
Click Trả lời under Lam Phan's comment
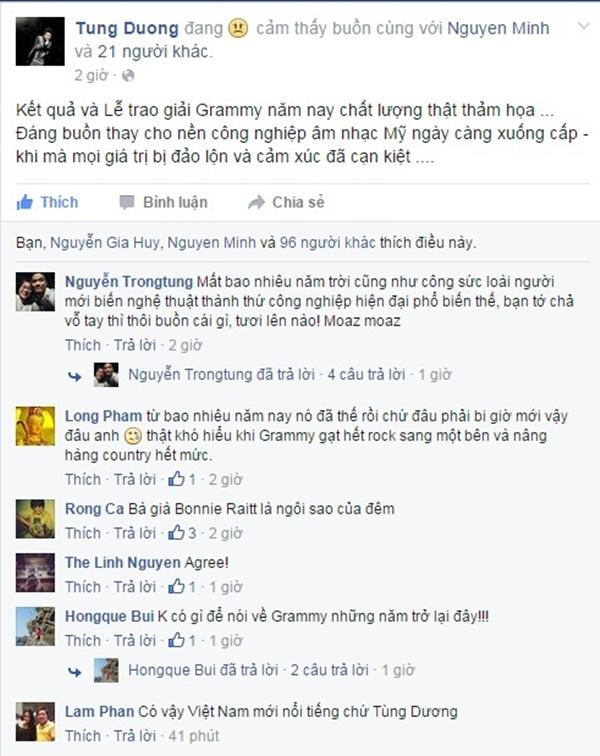pyautogui.click(x=135, y=736)
